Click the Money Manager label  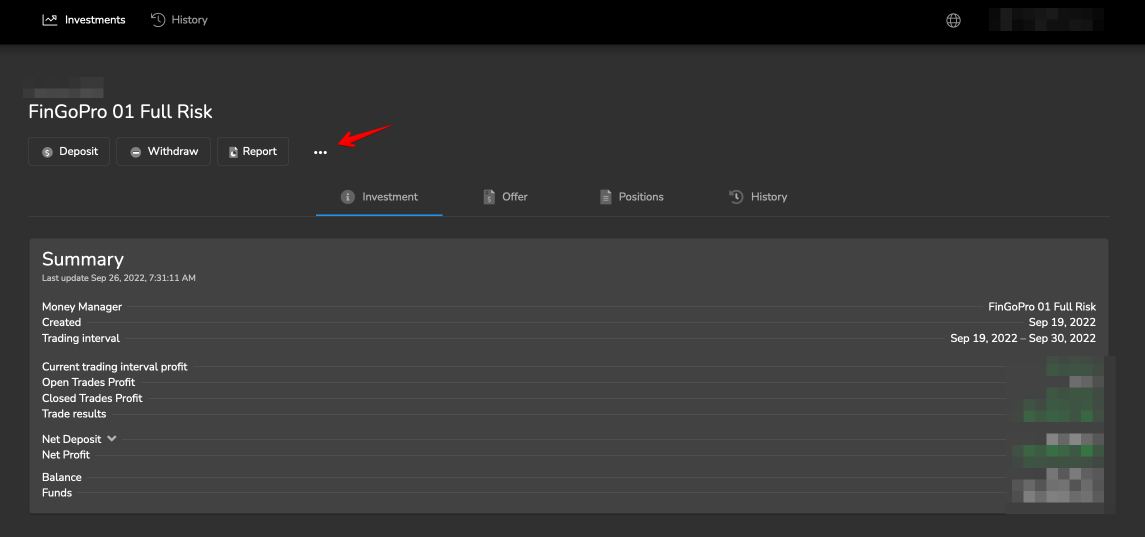tap(82, 307)
